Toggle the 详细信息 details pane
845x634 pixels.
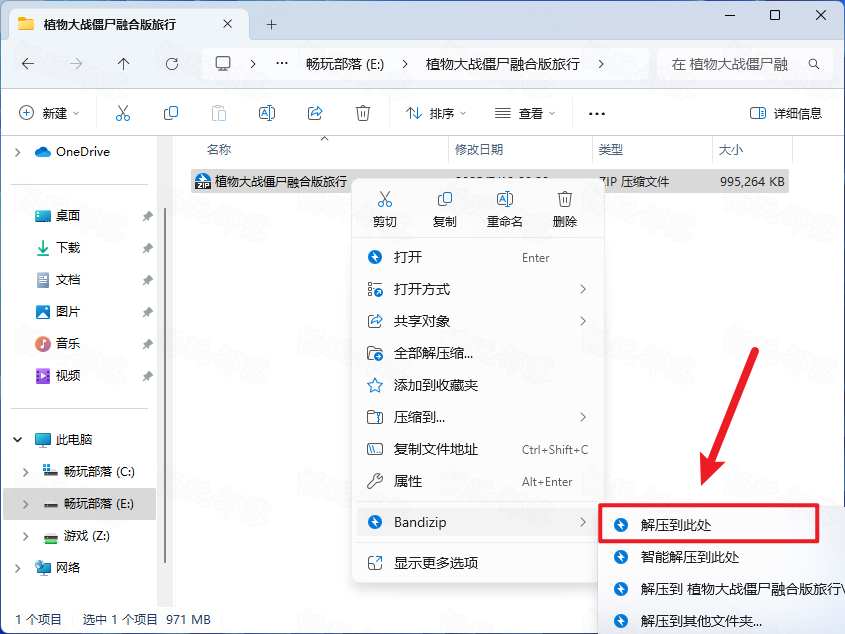click(x=786, y=113)
